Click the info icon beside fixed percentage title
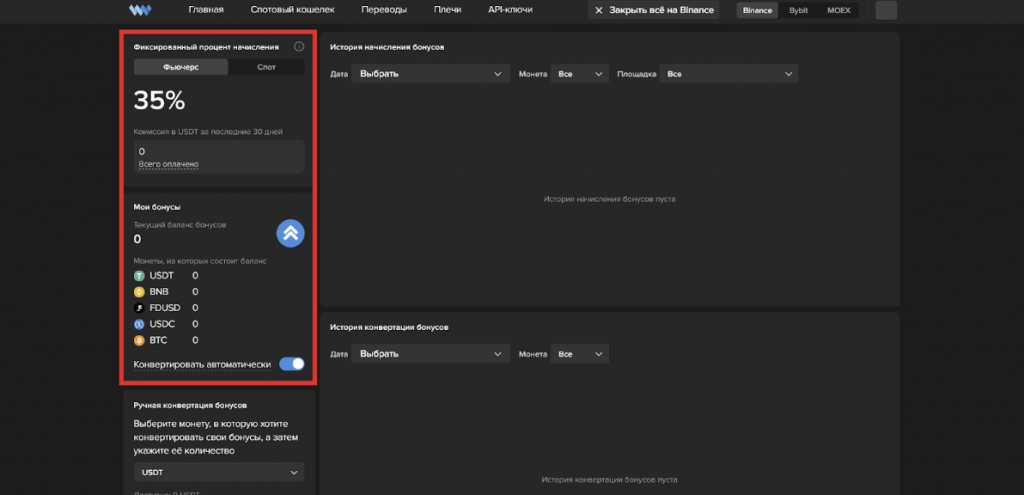1024x495 pixels. [299, 46]
